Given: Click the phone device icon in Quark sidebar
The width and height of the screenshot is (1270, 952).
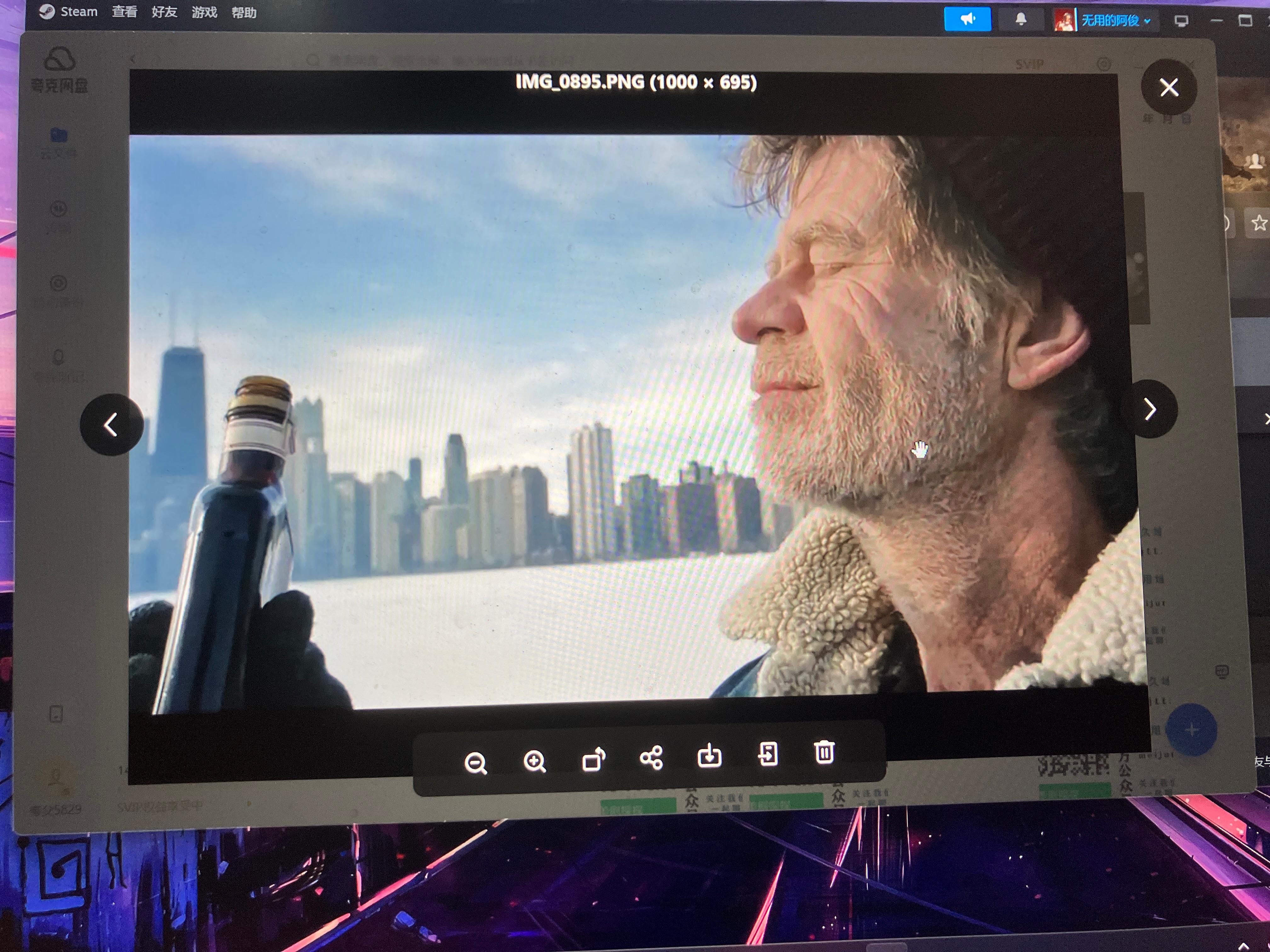Looking at the screenshot, I should coord(56,714).
